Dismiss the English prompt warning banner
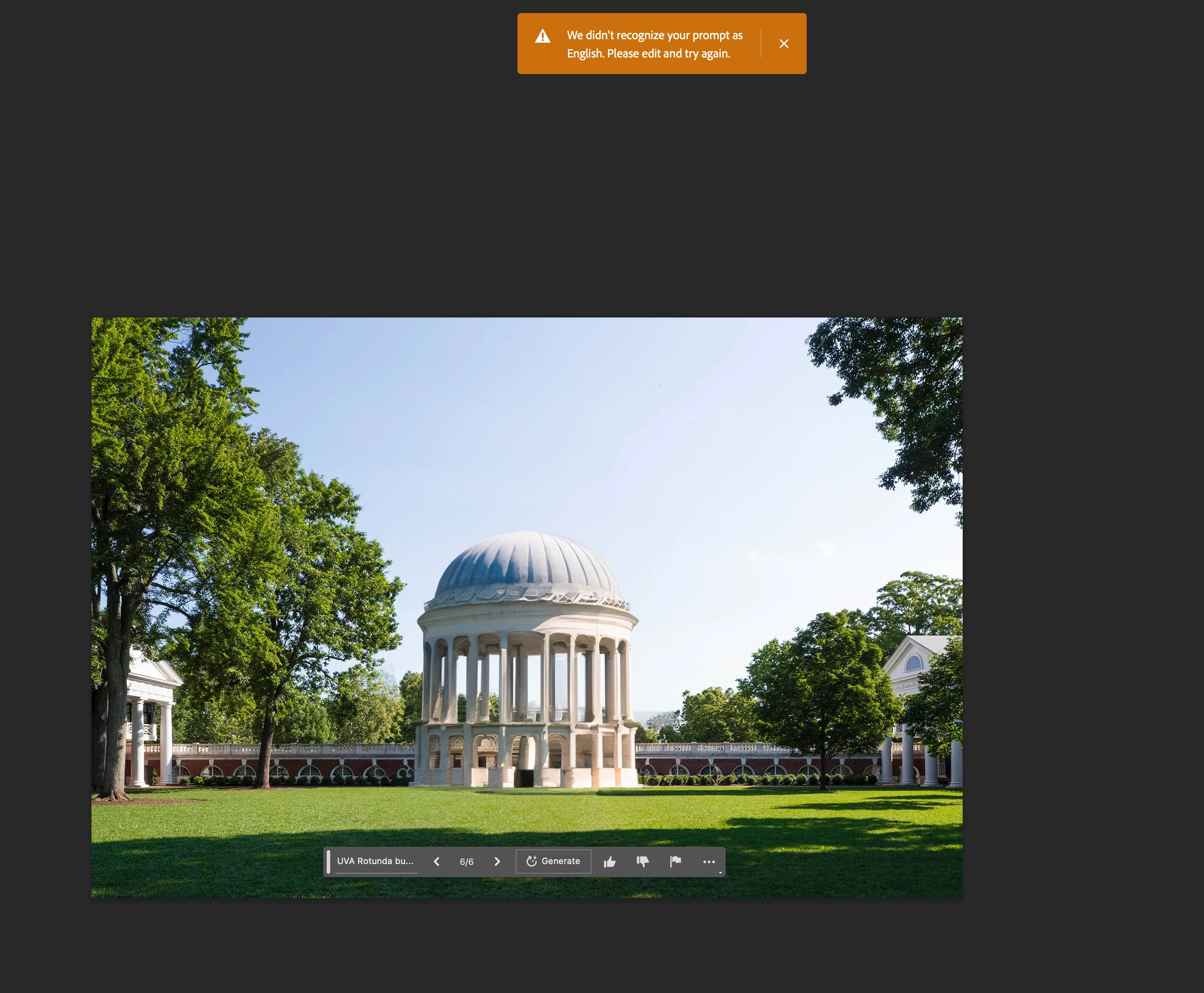Screen dimensions: 1204x993 [x=784, y=44]
